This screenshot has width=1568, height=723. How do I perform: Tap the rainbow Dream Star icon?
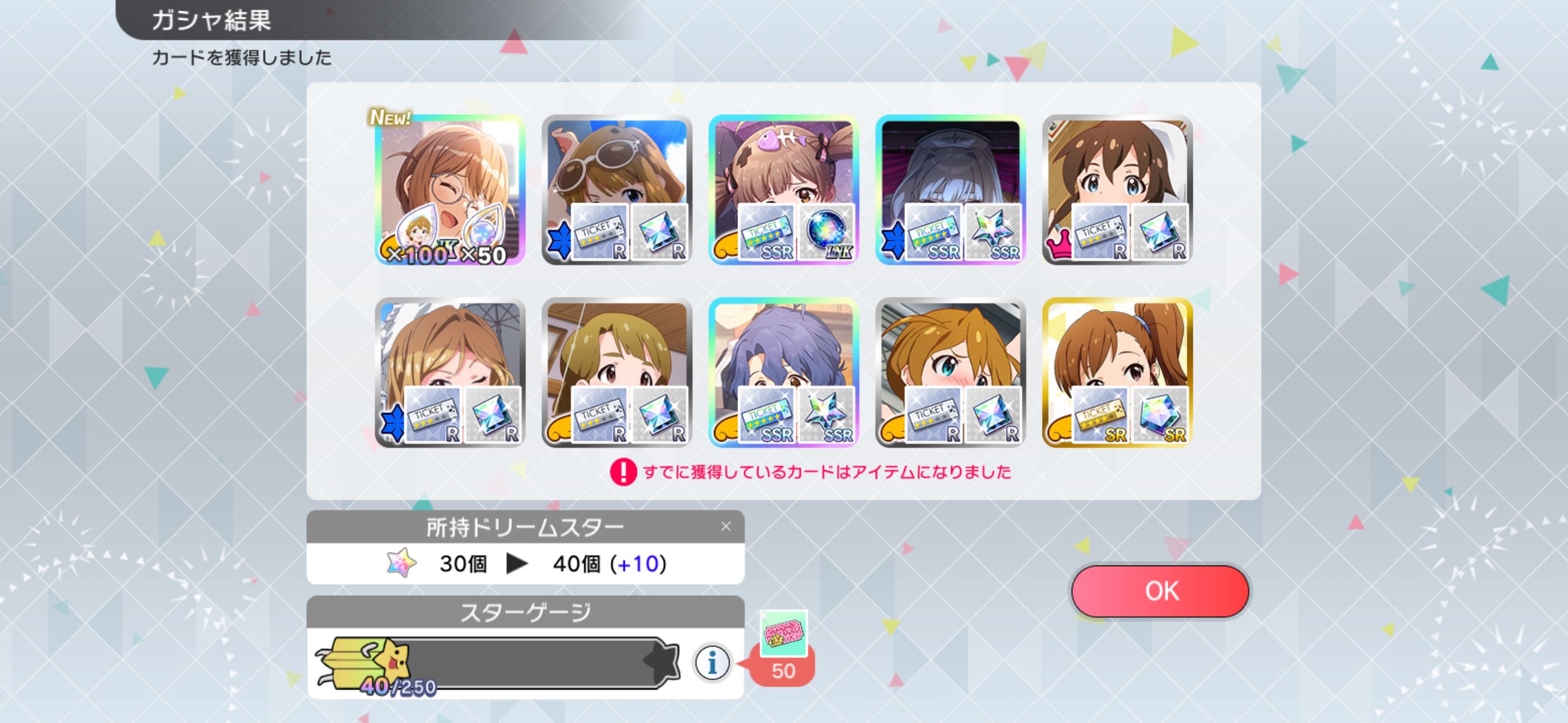402,563
